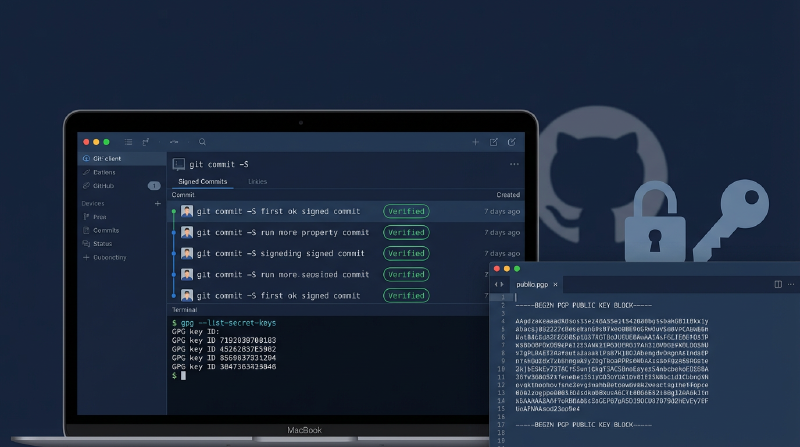Click line number 15 in the editor gutter
The width and height of the screenshot is (800, 447).
pos(501,409)
